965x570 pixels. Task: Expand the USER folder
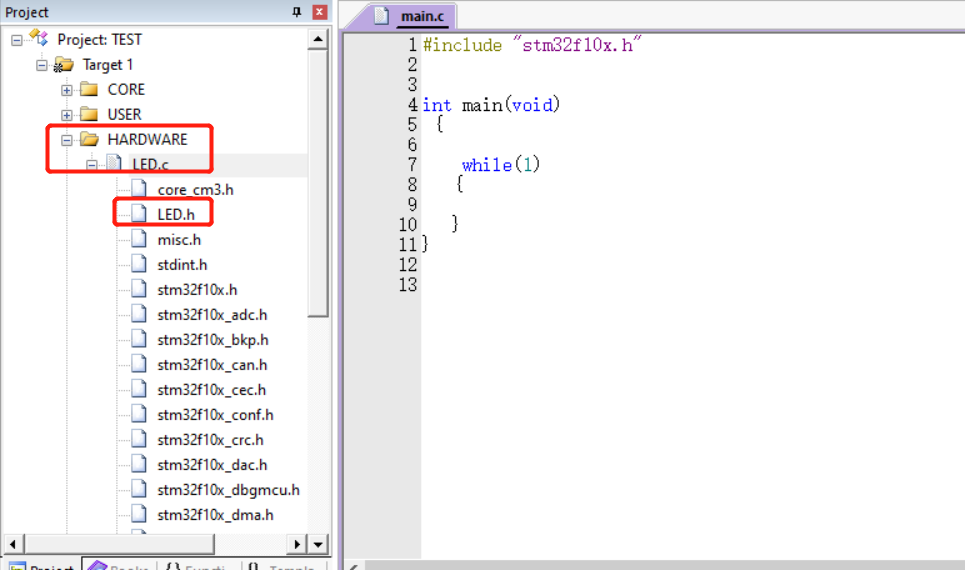66,115
